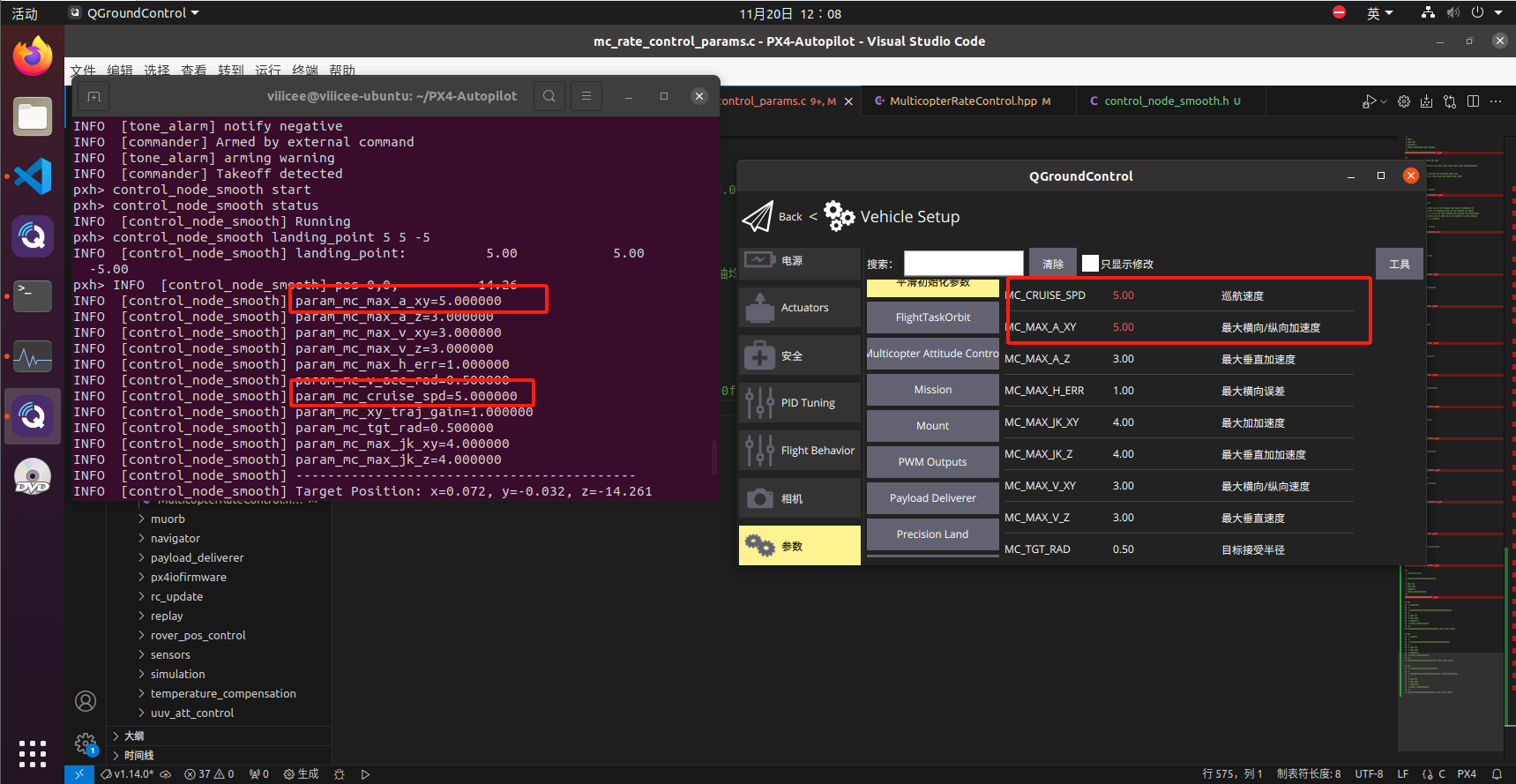Screen dimensions: 1516x784
Task: Open the 运行 menu in VS Code
Action: tap(268, 71)
